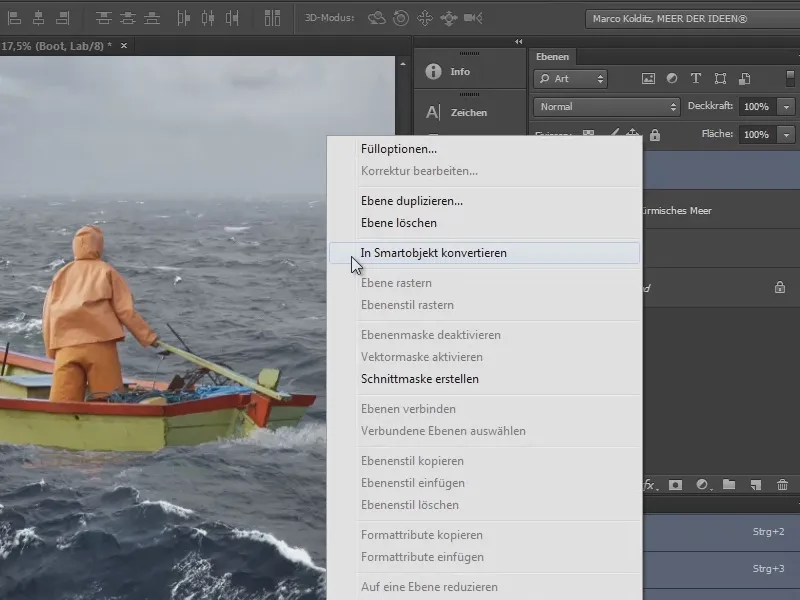800x600 pixels.
Task: Click the distribute right edges icon
Action: tap(232, 18)
